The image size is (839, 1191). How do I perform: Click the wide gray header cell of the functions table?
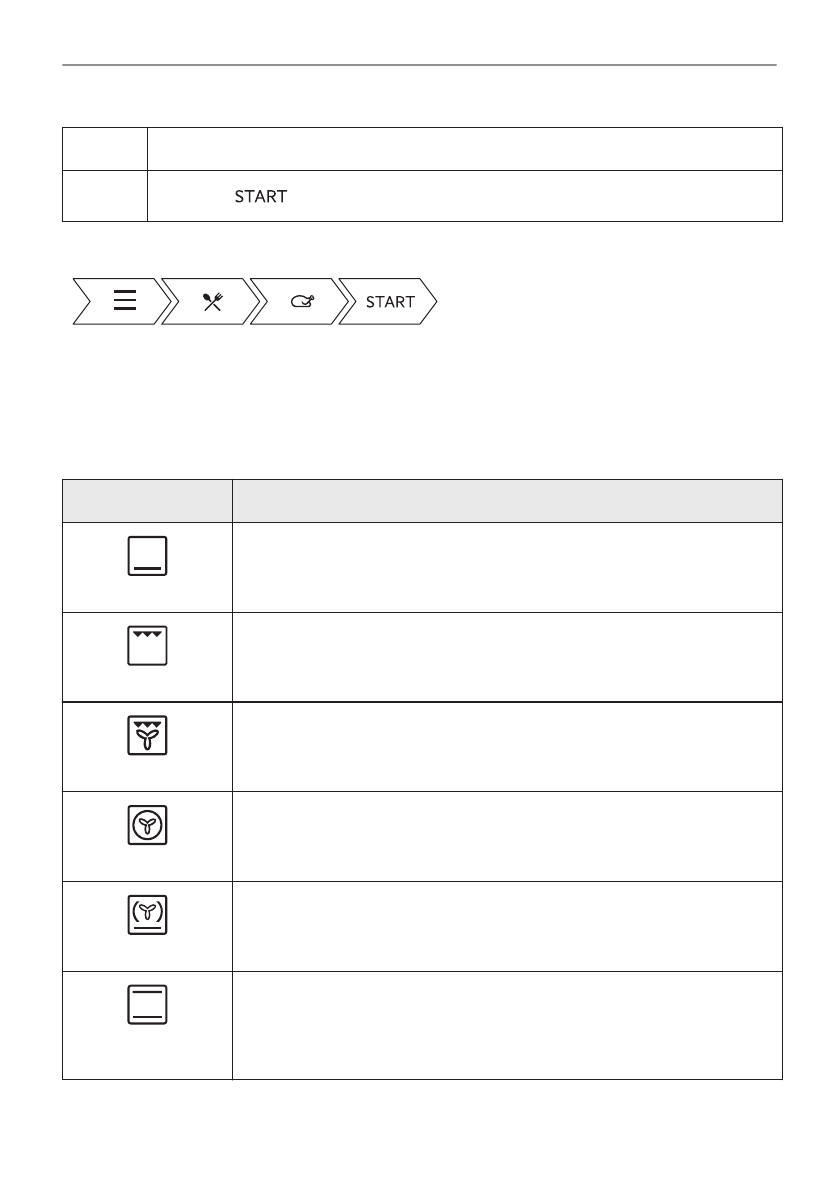(x=506, y=500)
